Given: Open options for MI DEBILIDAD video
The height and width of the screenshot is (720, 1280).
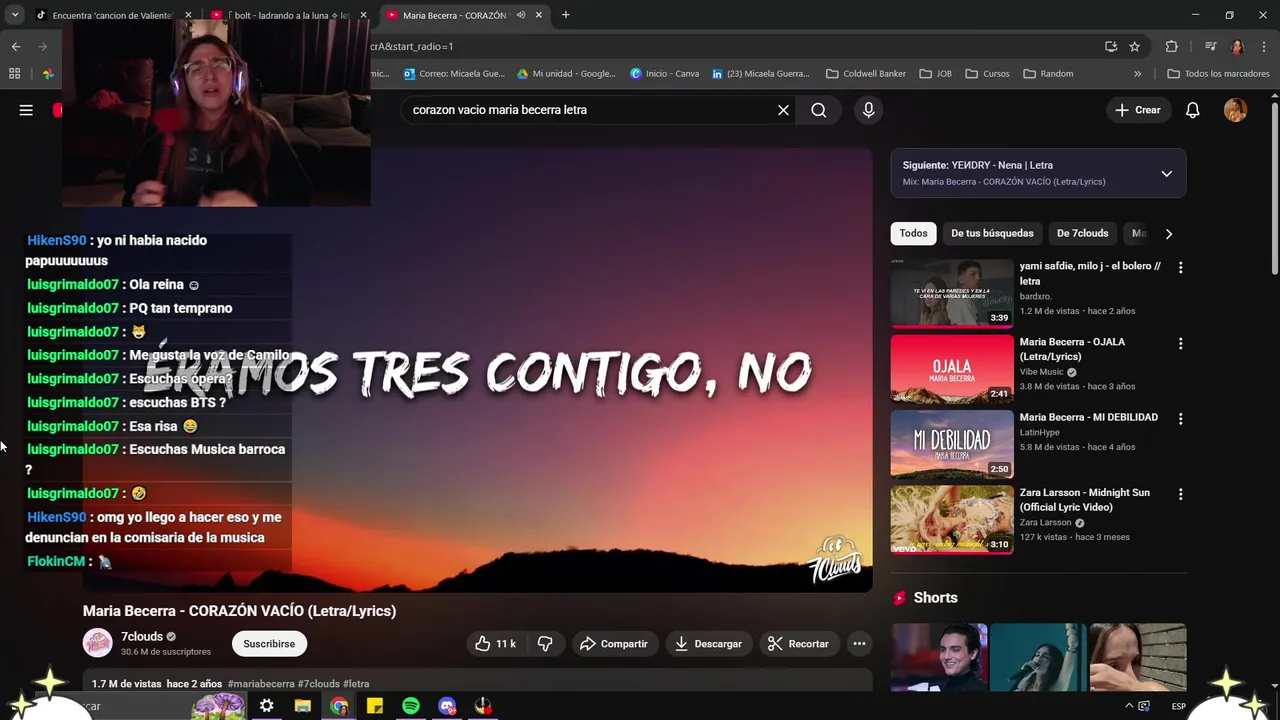Looking at the screenshot, I should [x=1180, y=419].
